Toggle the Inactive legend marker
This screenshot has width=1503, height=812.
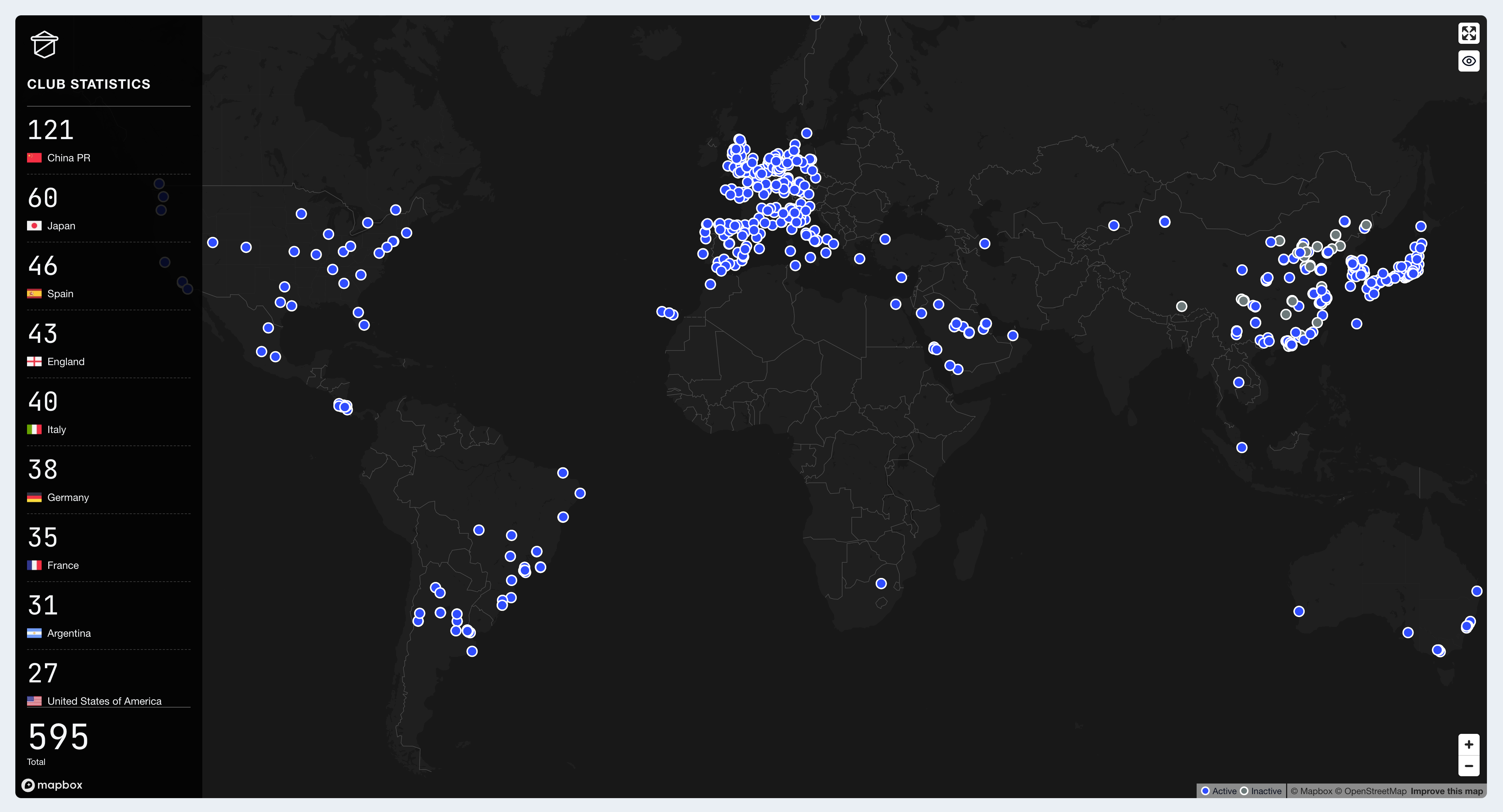click(x=1244, y=792)
